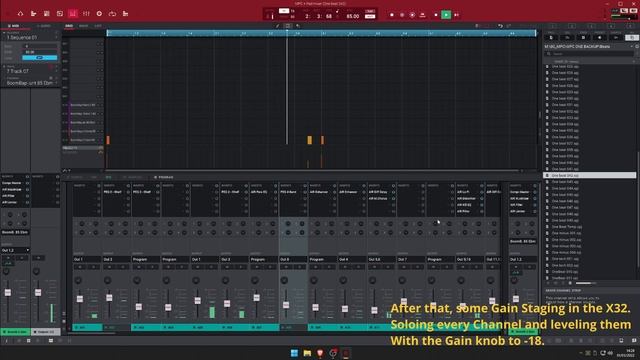Click the circled Overdub button in the transport
640x360 pixels.
click(412, 15)
